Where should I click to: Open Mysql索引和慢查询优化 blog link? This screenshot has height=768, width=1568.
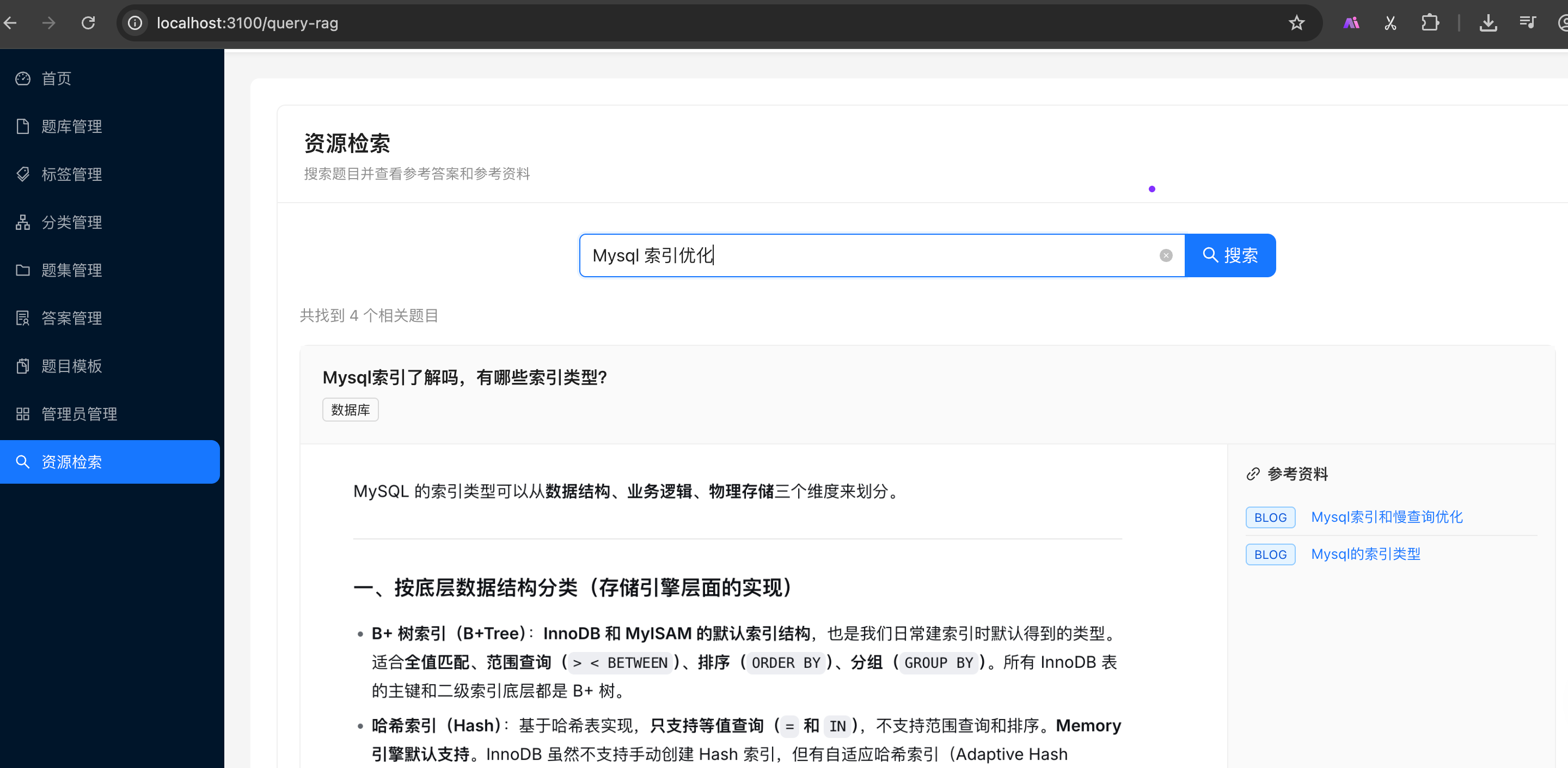(x=1387, y=517)
